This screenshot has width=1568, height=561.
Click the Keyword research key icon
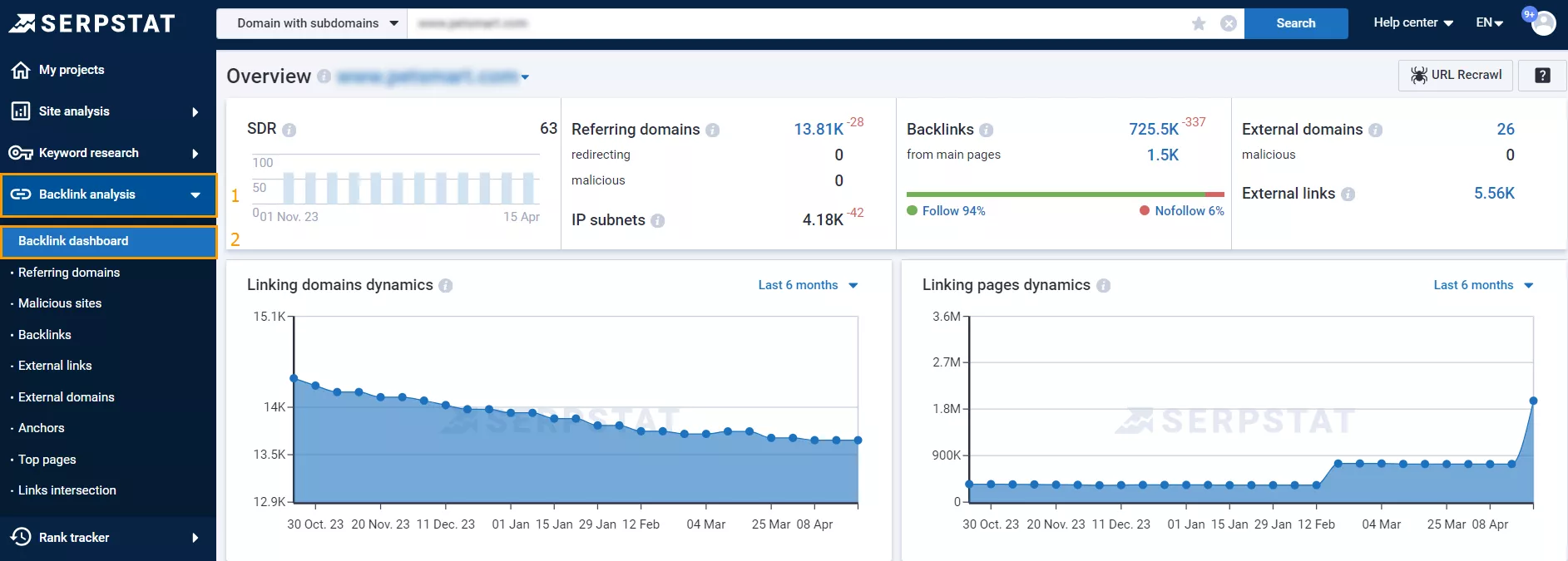[21, 153]
